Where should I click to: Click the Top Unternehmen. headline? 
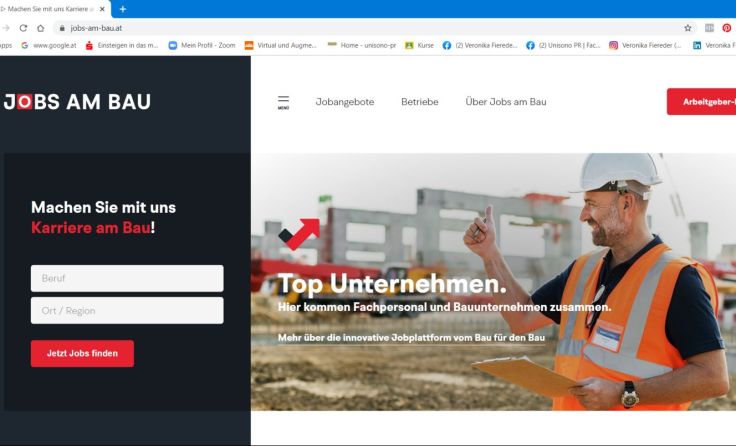point(392,284)
